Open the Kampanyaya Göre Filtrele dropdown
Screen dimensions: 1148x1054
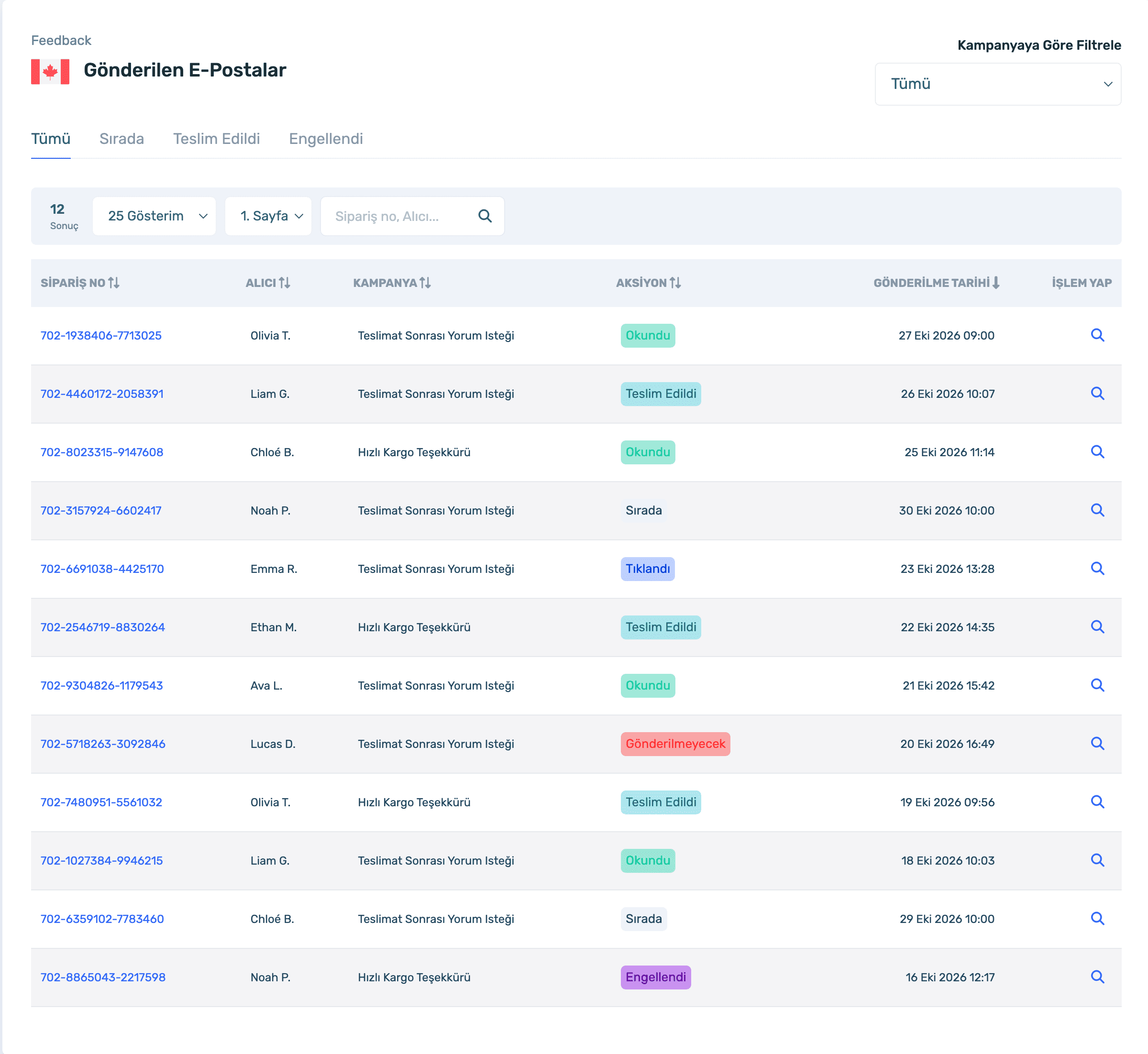(998, 84)
